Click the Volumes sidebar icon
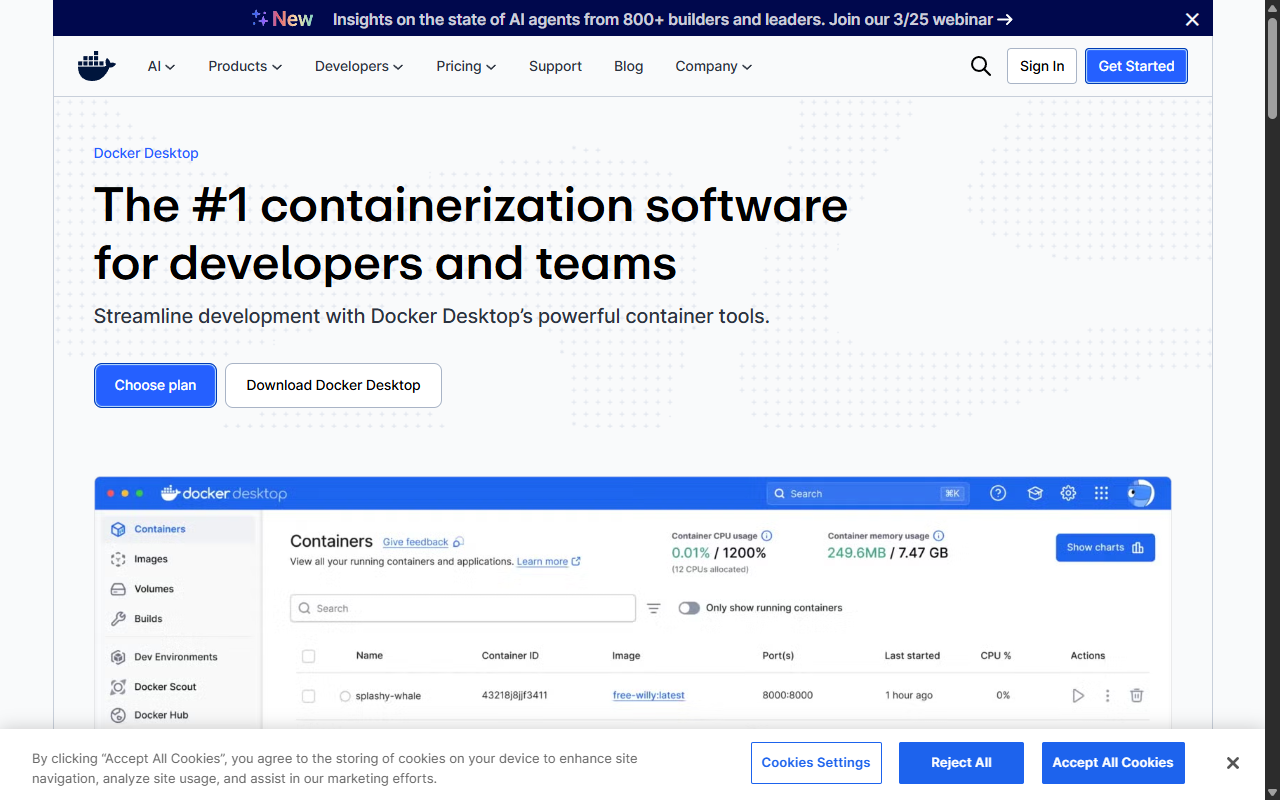 117,588
